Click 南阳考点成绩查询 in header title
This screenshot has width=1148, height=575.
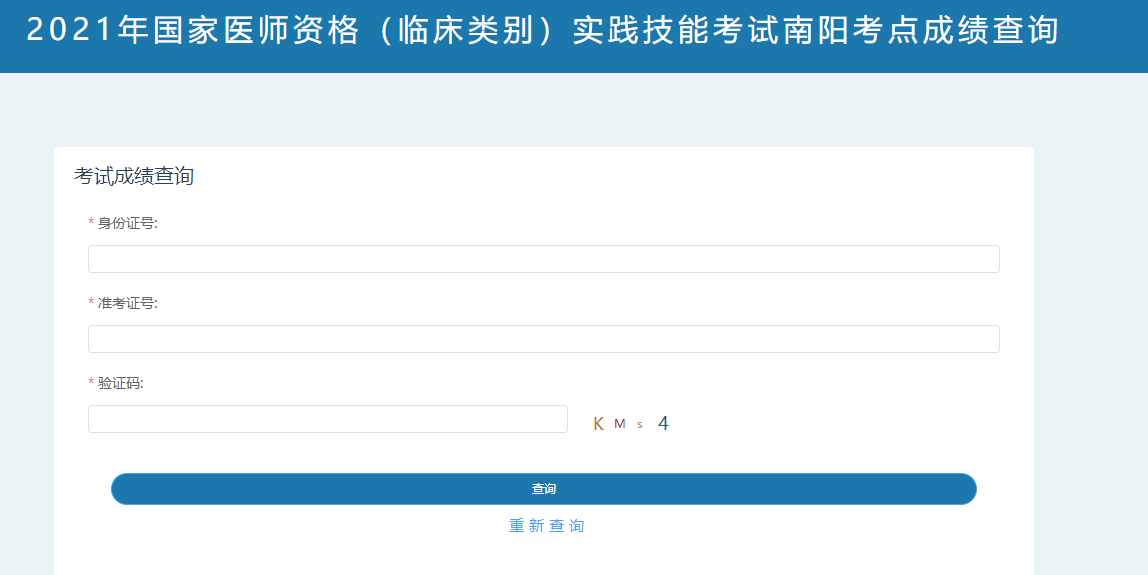point(882,31)
